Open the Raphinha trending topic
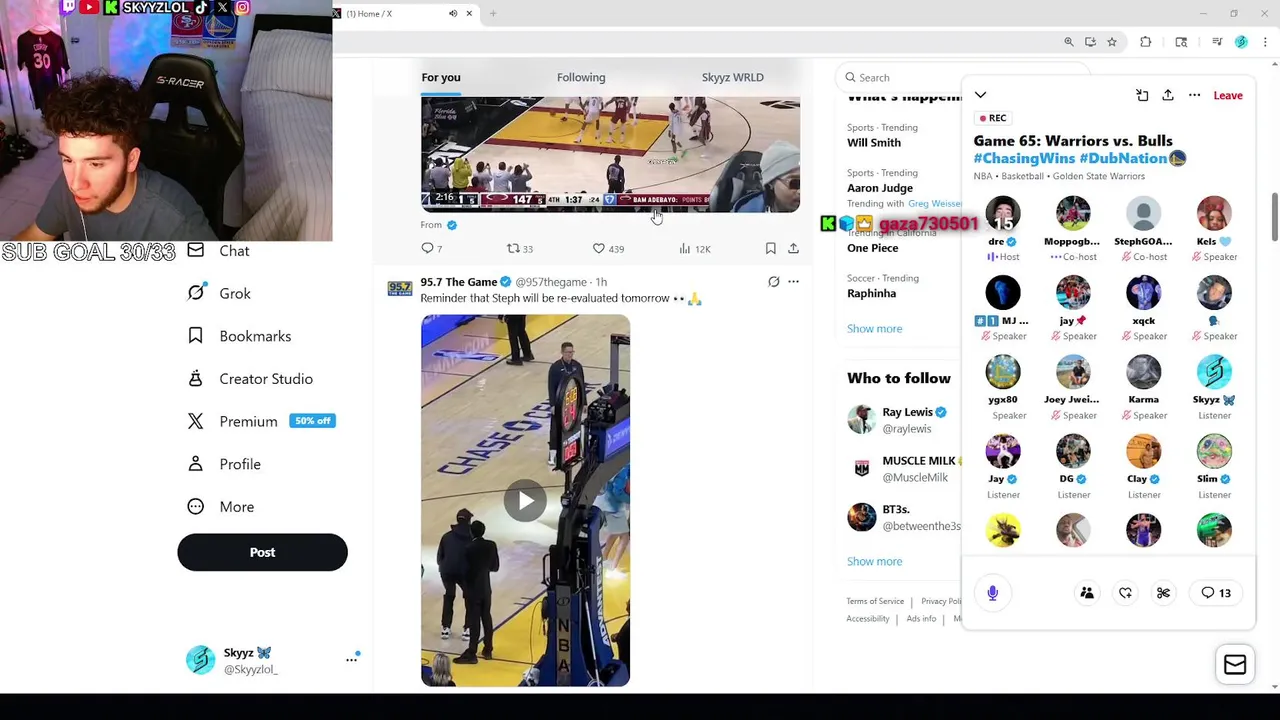This screenshot has height=720, width=1280. (872, 293)
